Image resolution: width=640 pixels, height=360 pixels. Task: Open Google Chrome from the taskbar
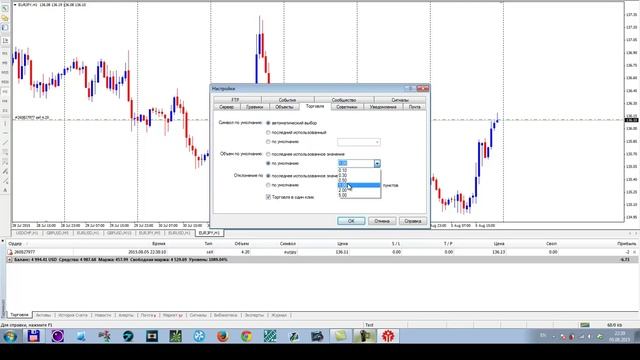[246, 336]
